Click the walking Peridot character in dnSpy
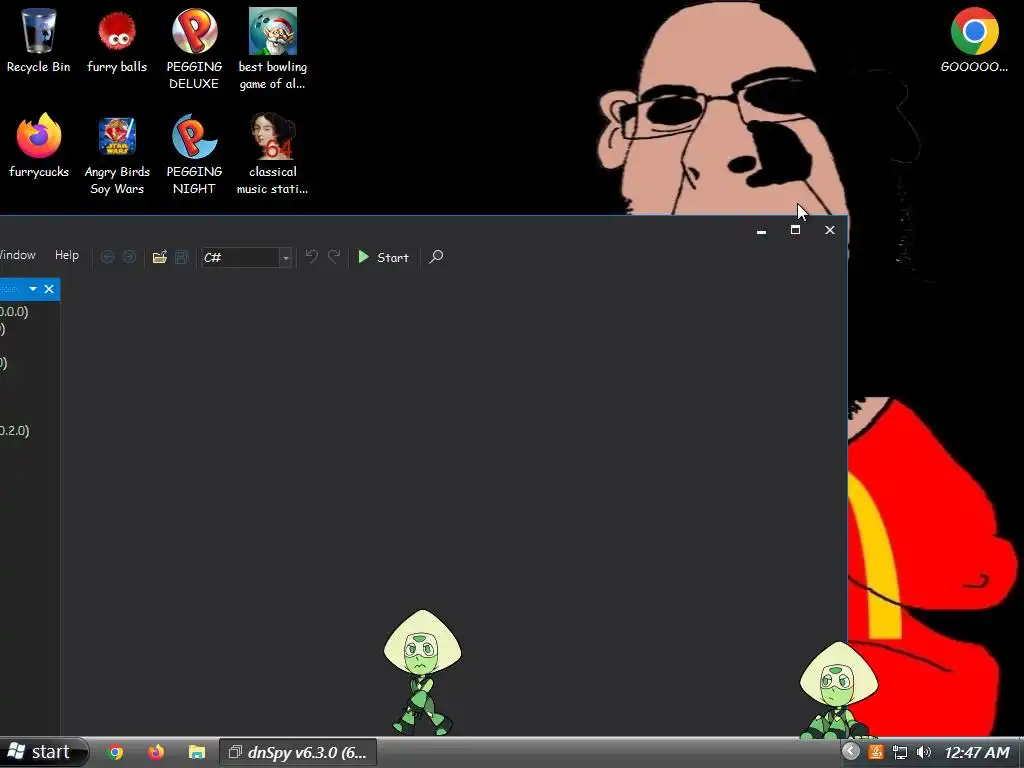 422,673
